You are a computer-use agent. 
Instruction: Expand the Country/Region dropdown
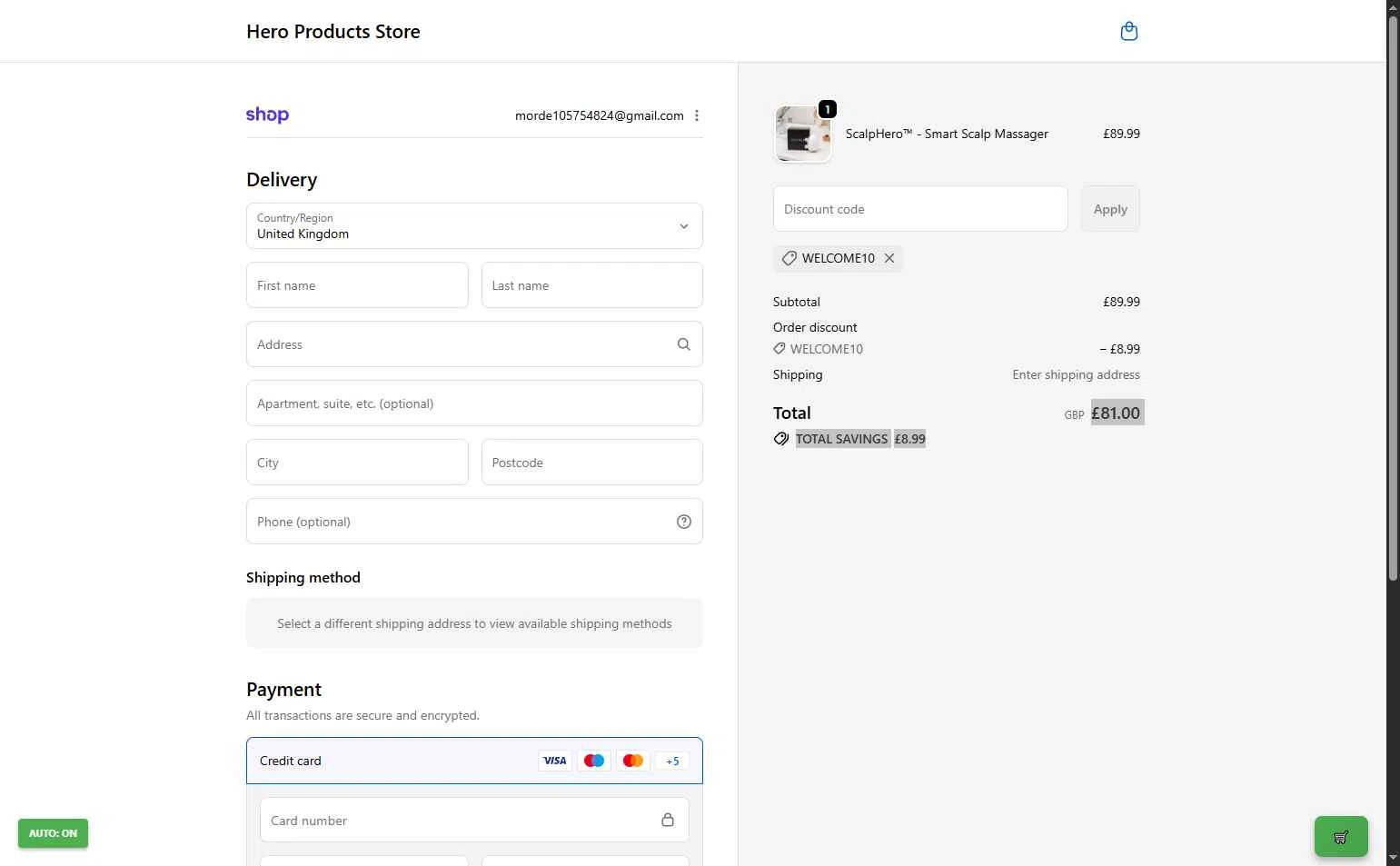point(474,226)
